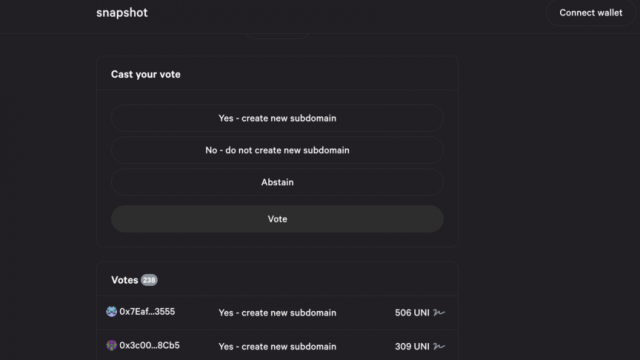The width and height of the screenshot is (640, 360).
Task: Select Yes - create new subdomain option
Action: coord(277,118)
